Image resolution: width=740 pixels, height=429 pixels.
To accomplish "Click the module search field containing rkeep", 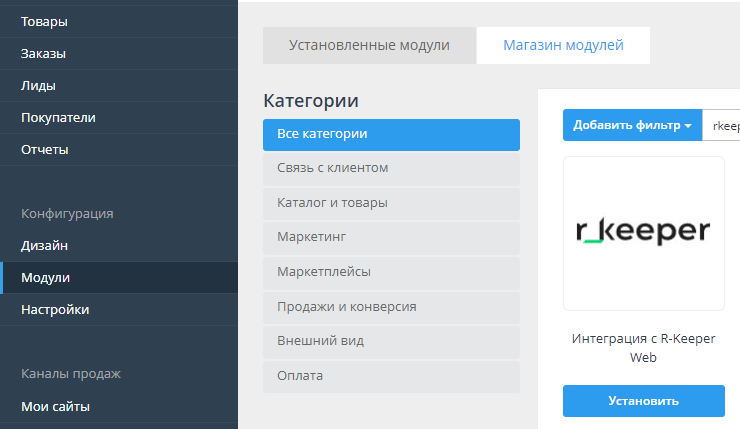I will tap(721, 125).
